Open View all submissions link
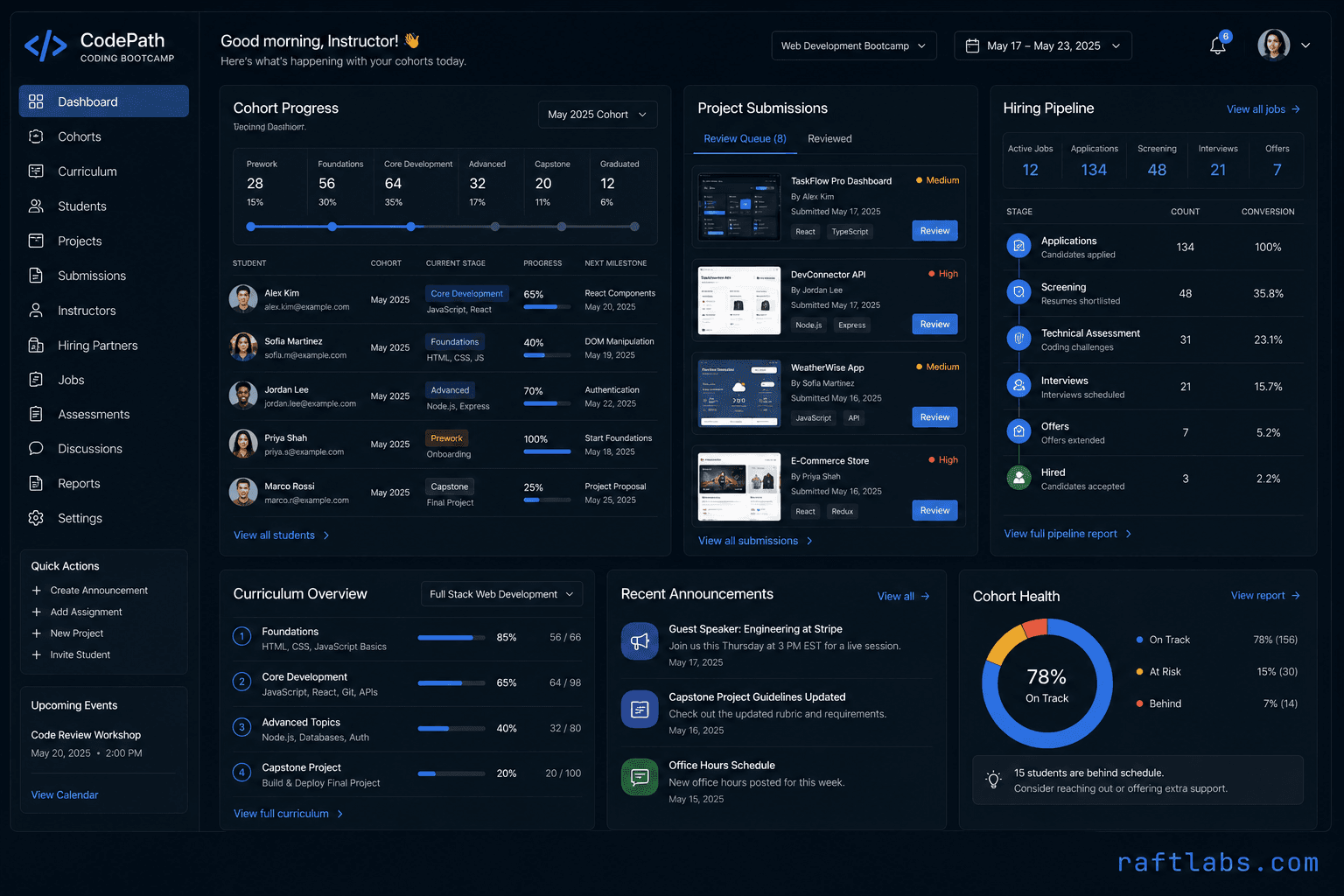Image resolution: width=1344 pixels, height=896 pixels. pos(756,541)
